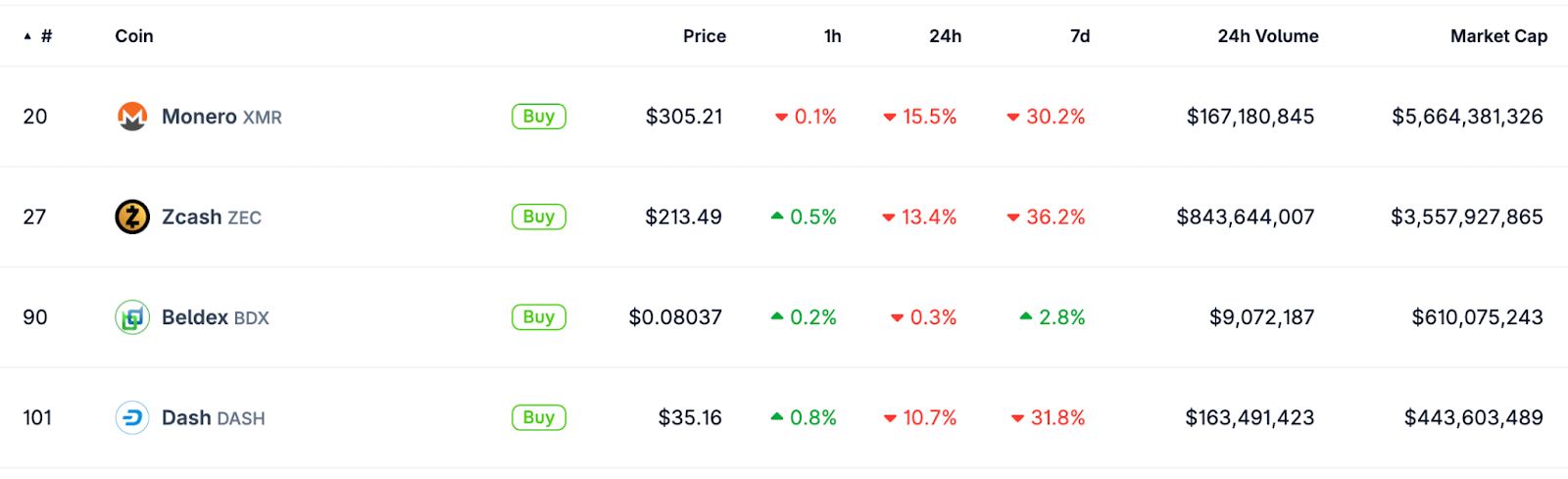This screenshot has width=1568, height=479.
Task: Open the Monero XMR coin link
Action: pyautogui.click(x=221, y=117)
